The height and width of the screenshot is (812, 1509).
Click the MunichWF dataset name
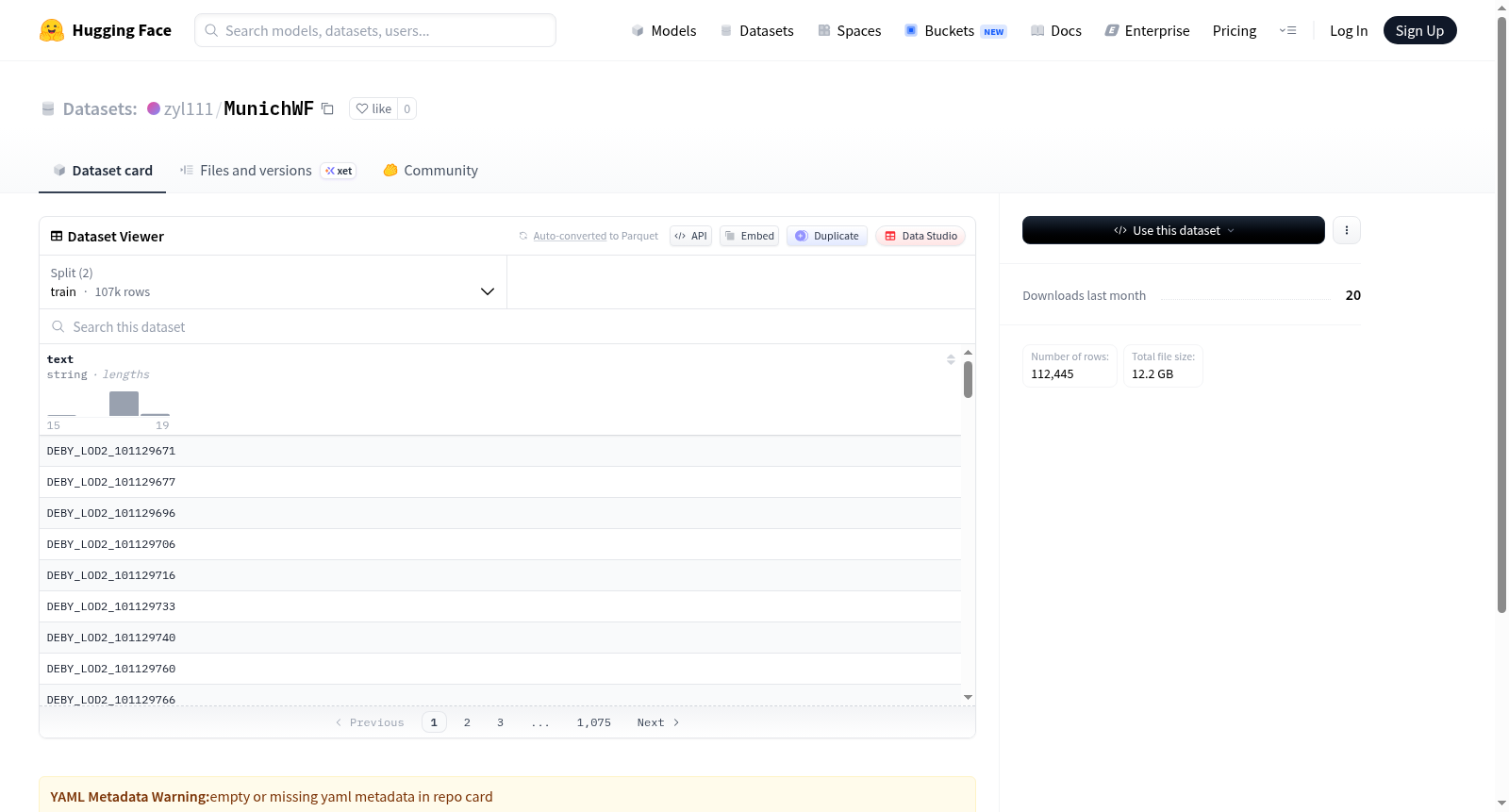tap(269, 108)
